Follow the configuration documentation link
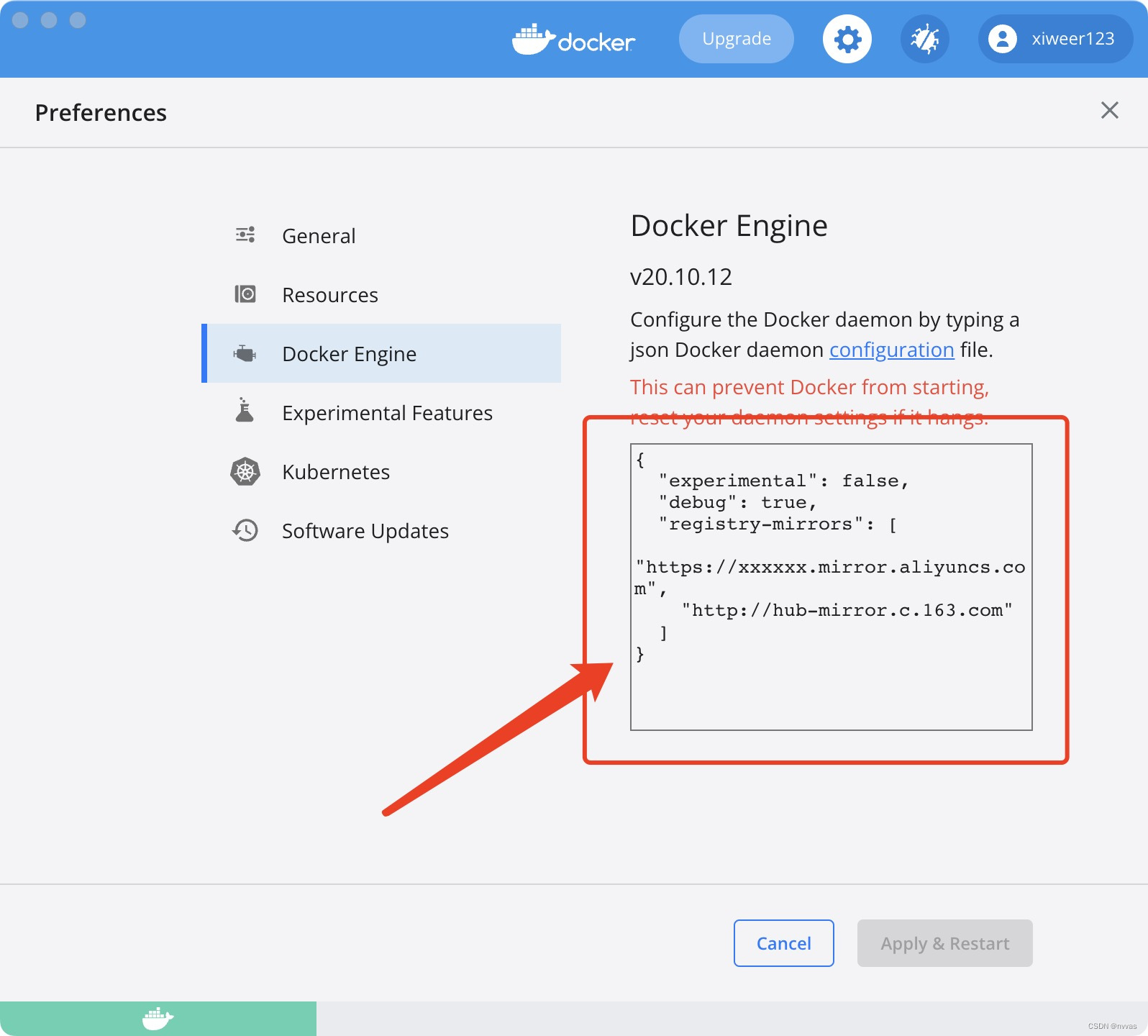This screenshot has width=1148, height=1036. 892,350
